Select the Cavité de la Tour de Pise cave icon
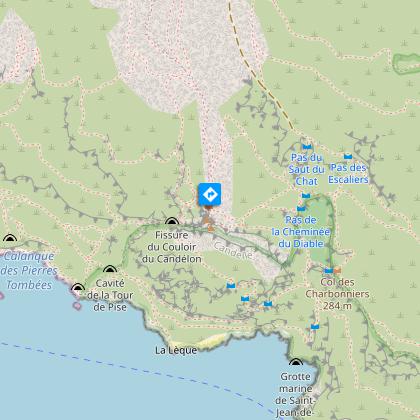Viewport: 420px width, 420px height. [x=110, y=269]
